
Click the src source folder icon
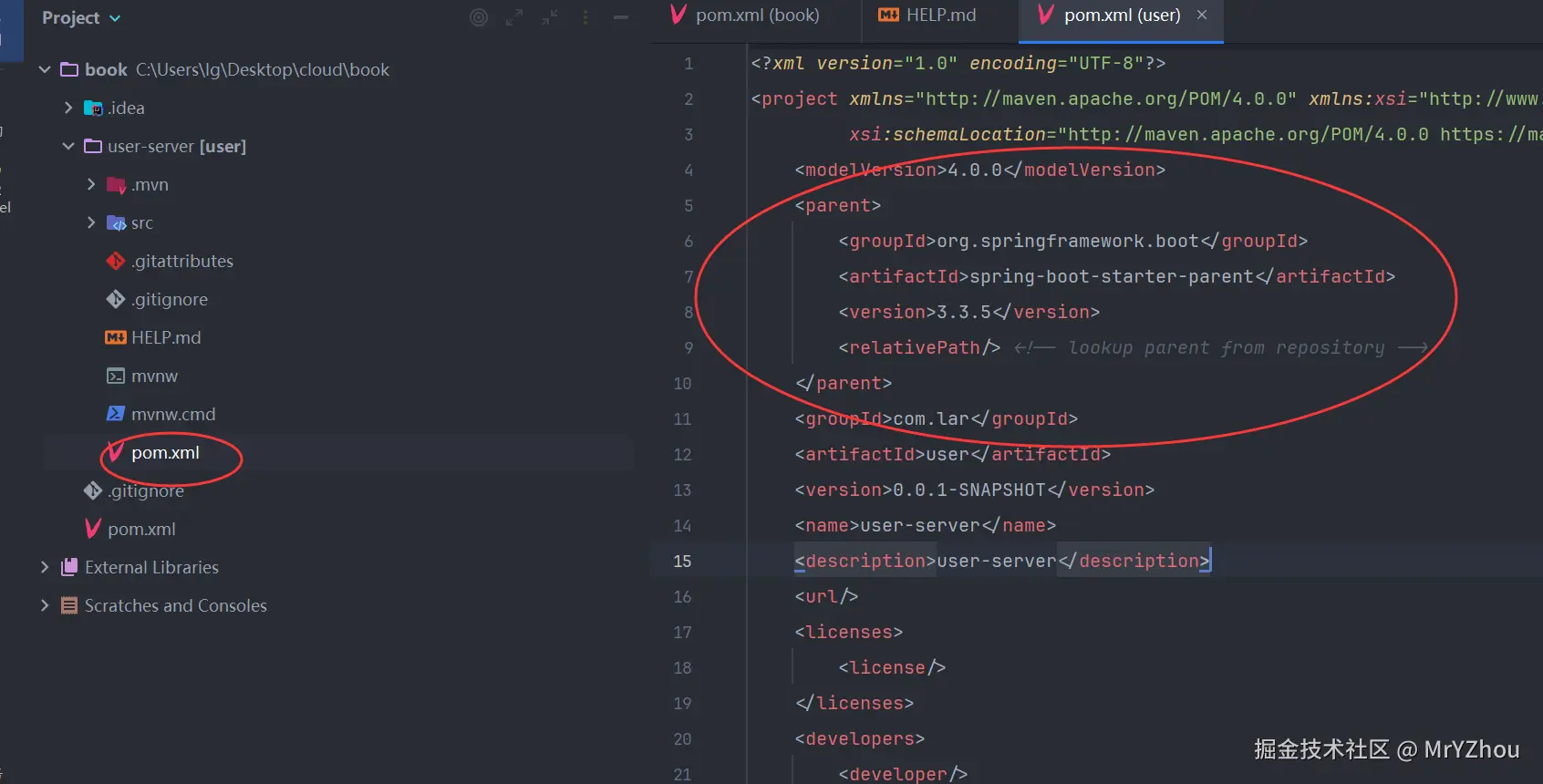point(116,223)
